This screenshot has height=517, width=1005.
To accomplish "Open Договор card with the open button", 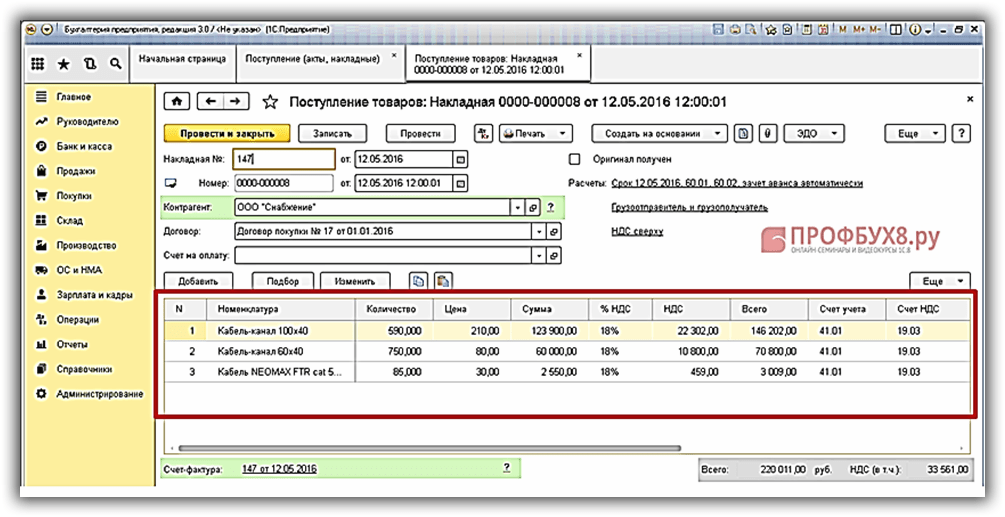I will pyautogui.click(x=554, y=231).
